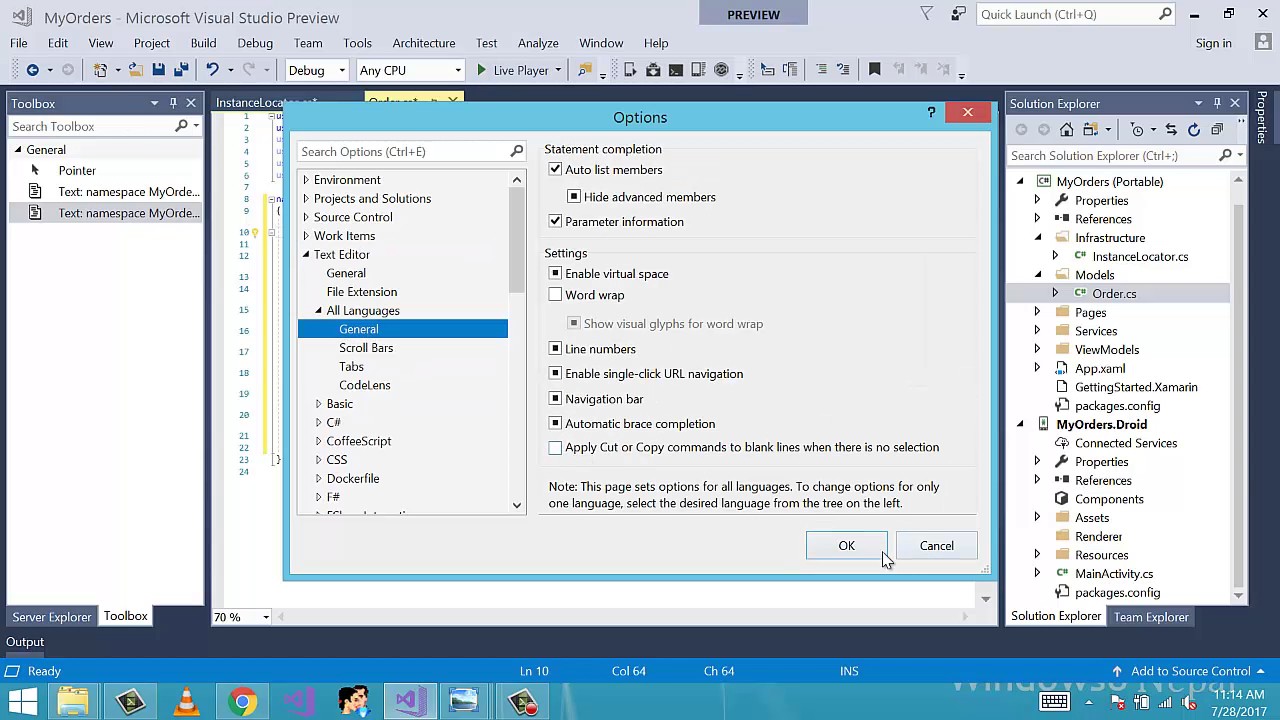
Task: Click the Options search magnifier icon
Action: pos(517,151)
